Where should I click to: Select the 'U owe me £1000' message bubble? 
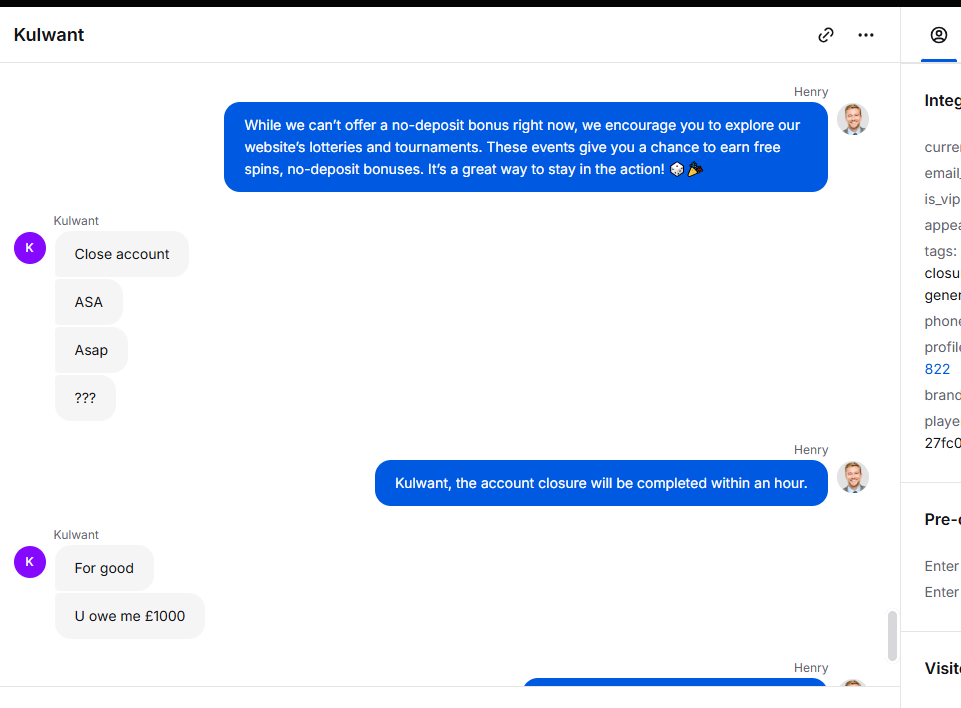pyautogui.click(x=130, y=616)
